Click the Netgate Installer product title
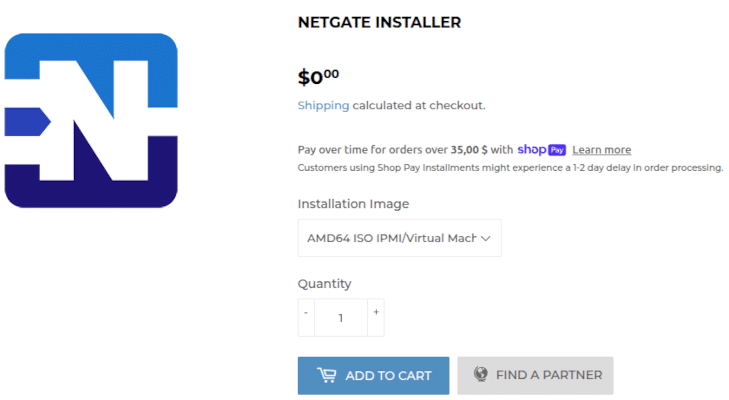 [379, 22]
